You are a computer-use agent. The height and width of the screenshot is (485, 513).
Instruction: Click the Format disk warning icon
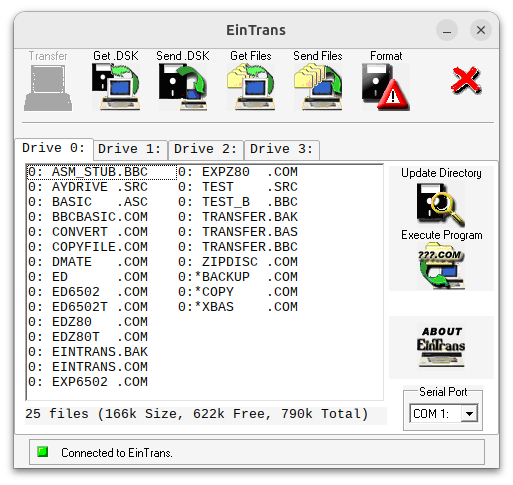(x=386, y=87)
